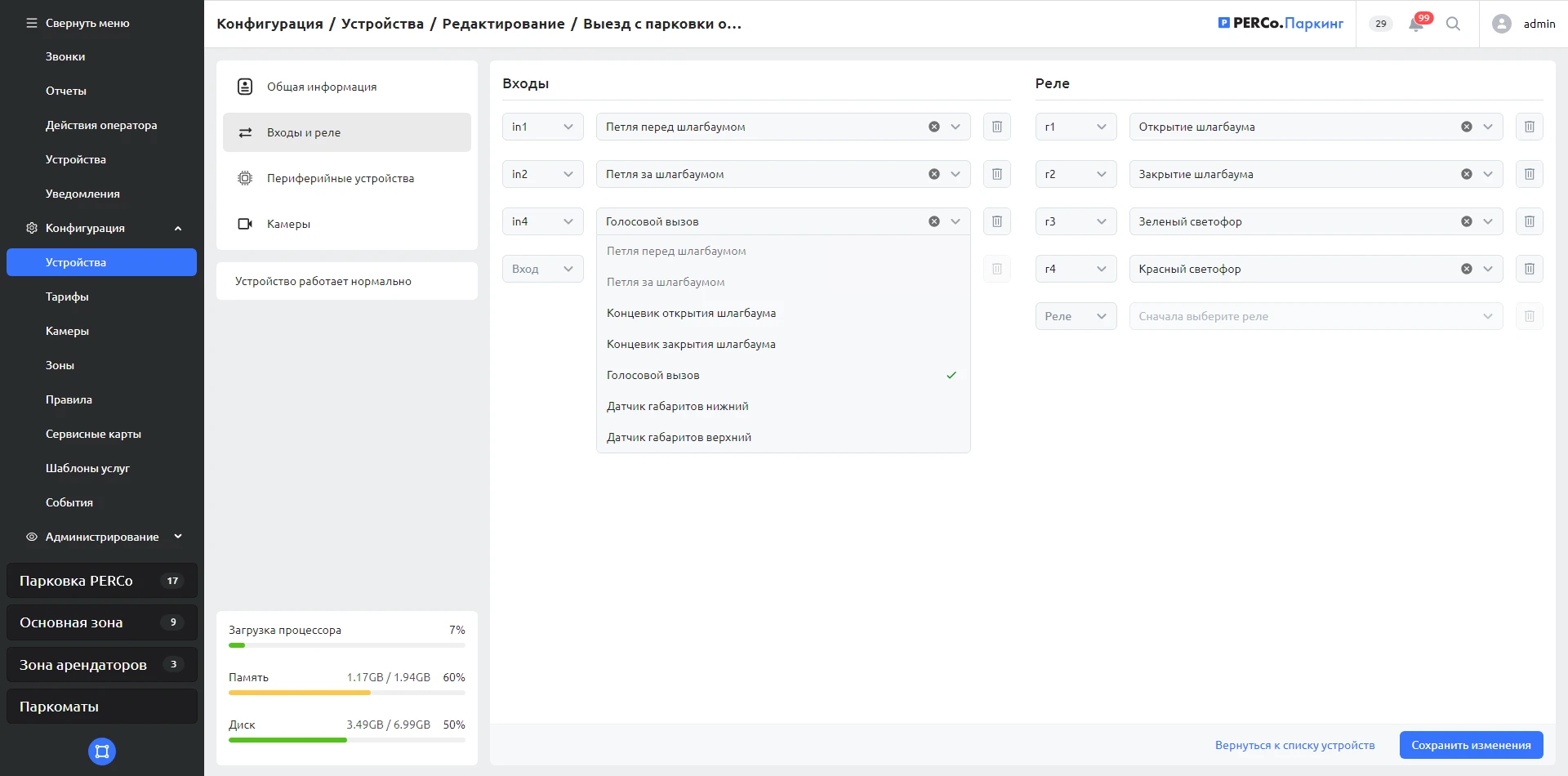Image resolution: width=1568 pixels, height=776 pixels.
Task: Click the search magnifier icon
Action: (1453, 24)
